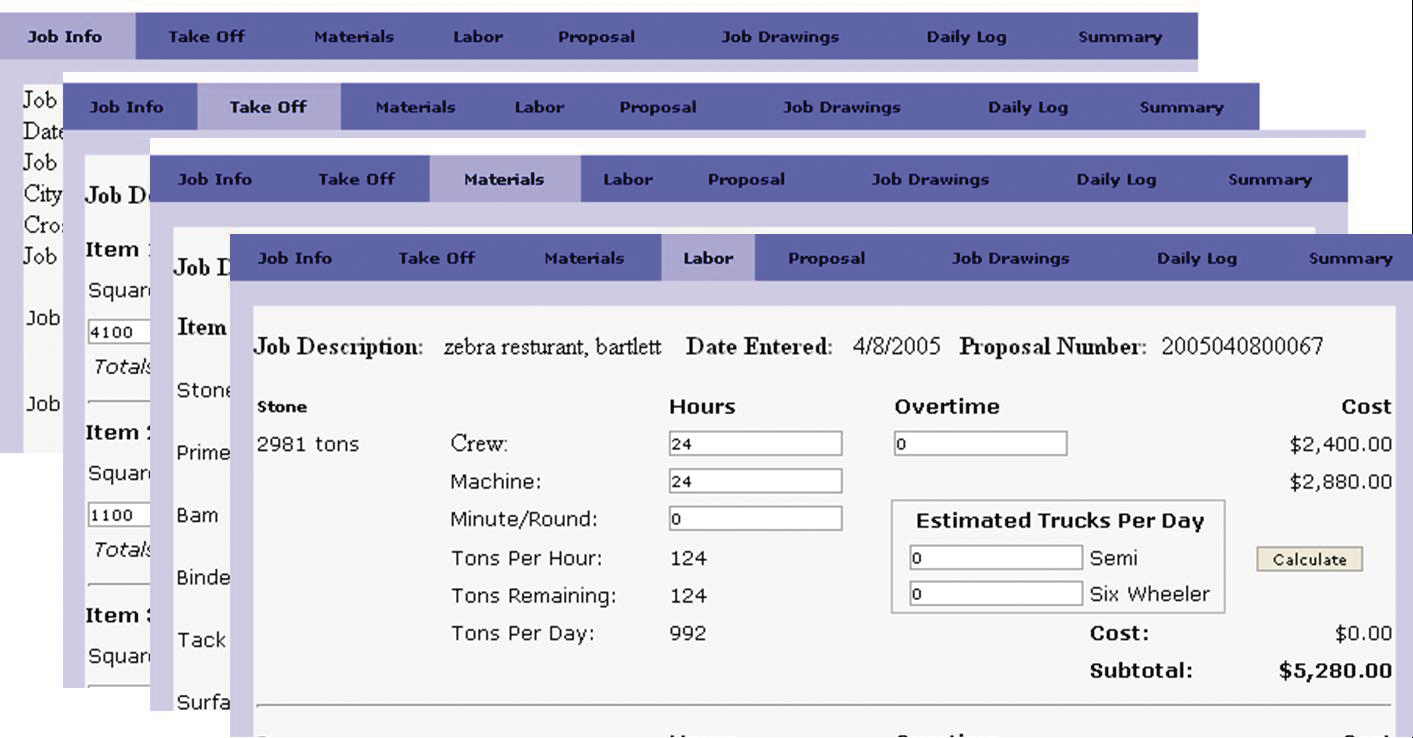Open Materials tab in the Job Info window
The height and width of the screenshot is (738, 1413).
(354, 37)
